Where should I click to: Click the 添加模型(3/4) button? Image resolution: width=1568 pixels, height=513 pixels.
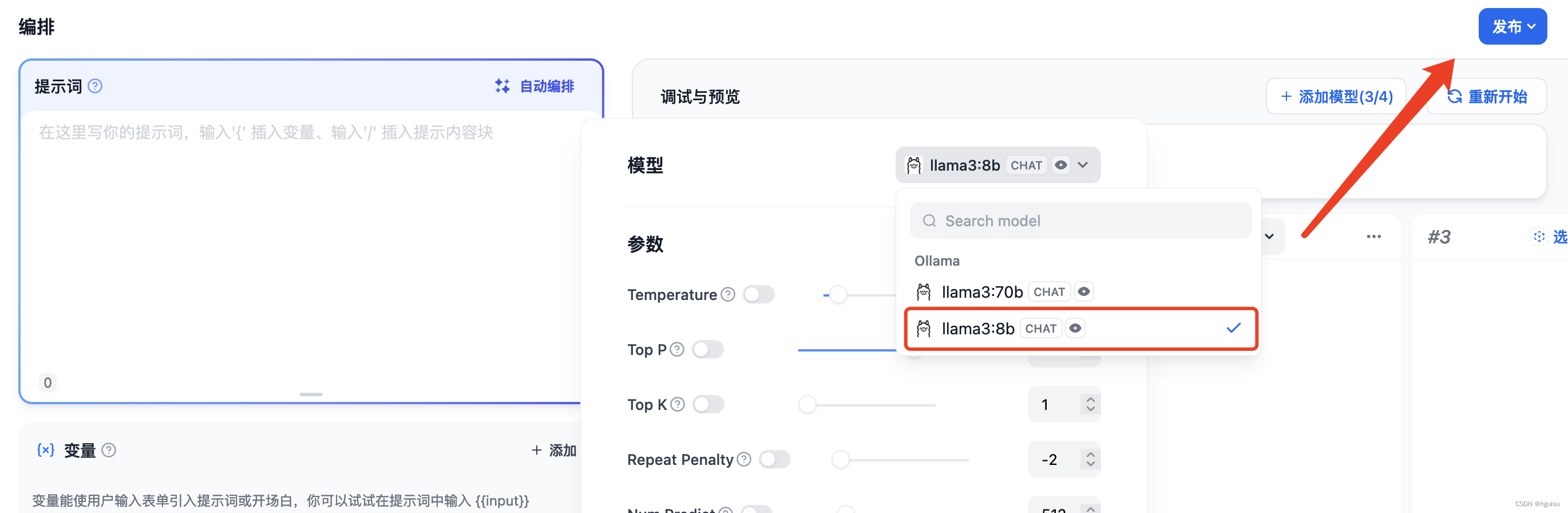(1336, 96)
